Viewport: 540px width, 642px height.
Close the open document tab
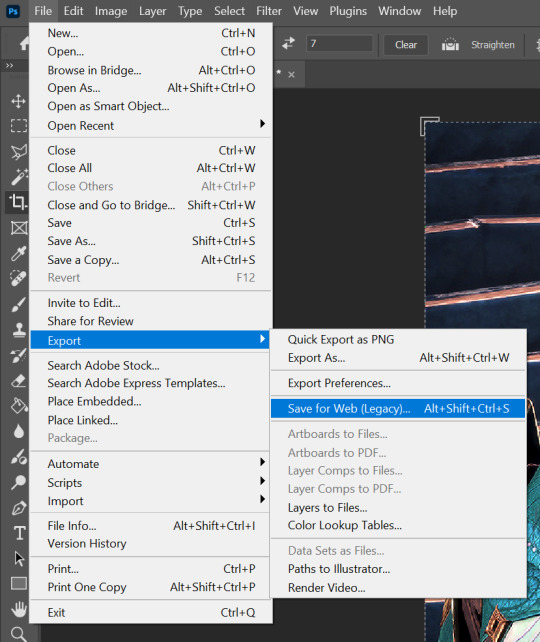291,75
